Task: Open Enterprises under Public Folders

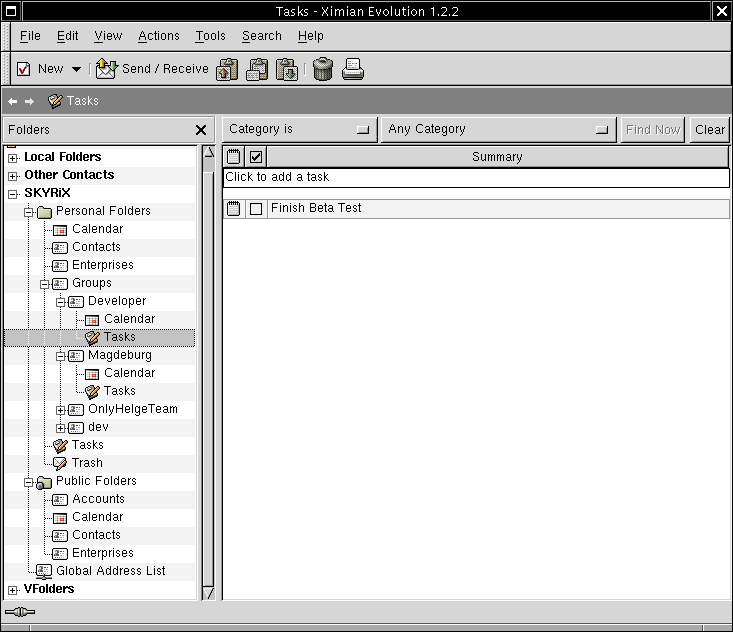Action: click(103, 553)
